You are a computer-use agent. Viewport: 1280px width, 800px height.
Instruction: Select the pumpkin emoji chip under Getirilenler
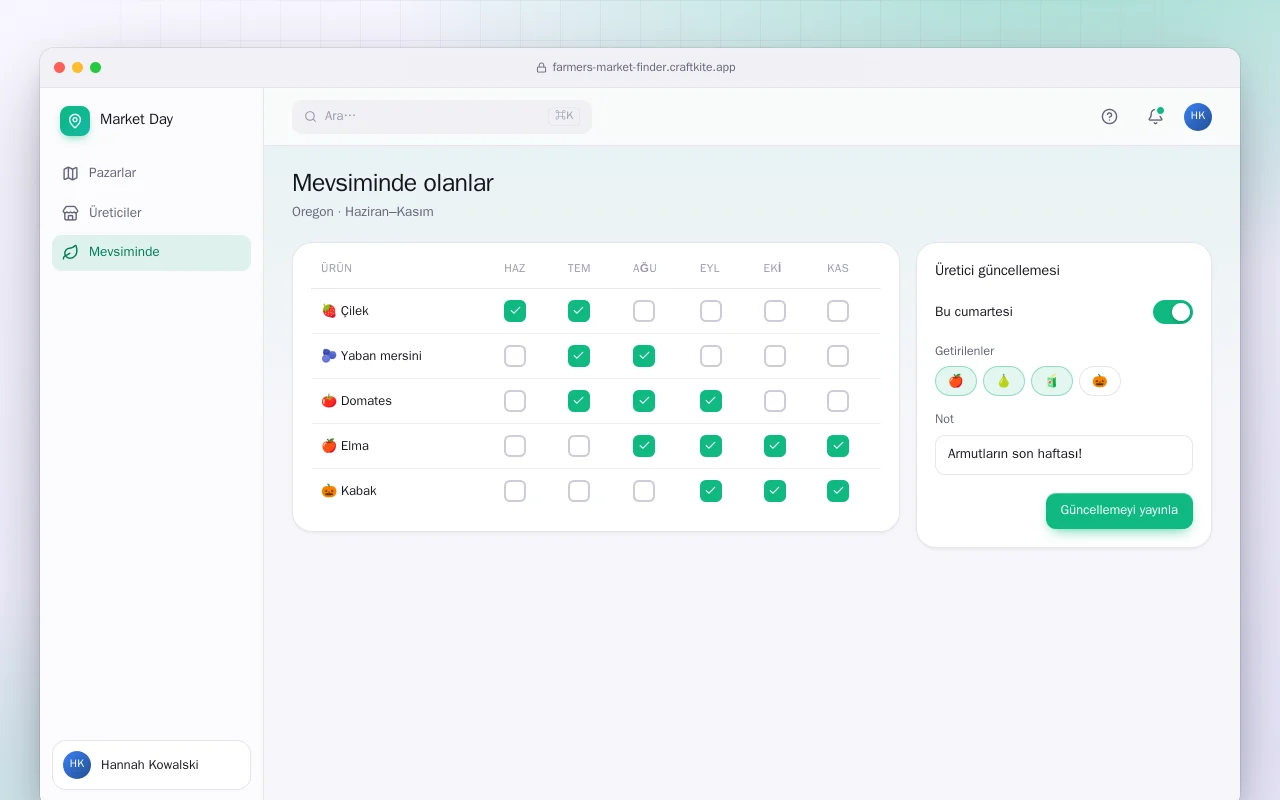point(1100,381)
